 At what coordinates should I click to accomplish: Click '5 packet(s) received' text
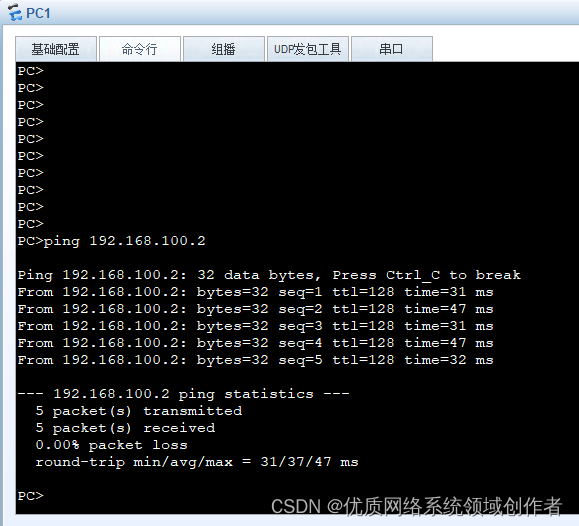click(x=125, y=428)
